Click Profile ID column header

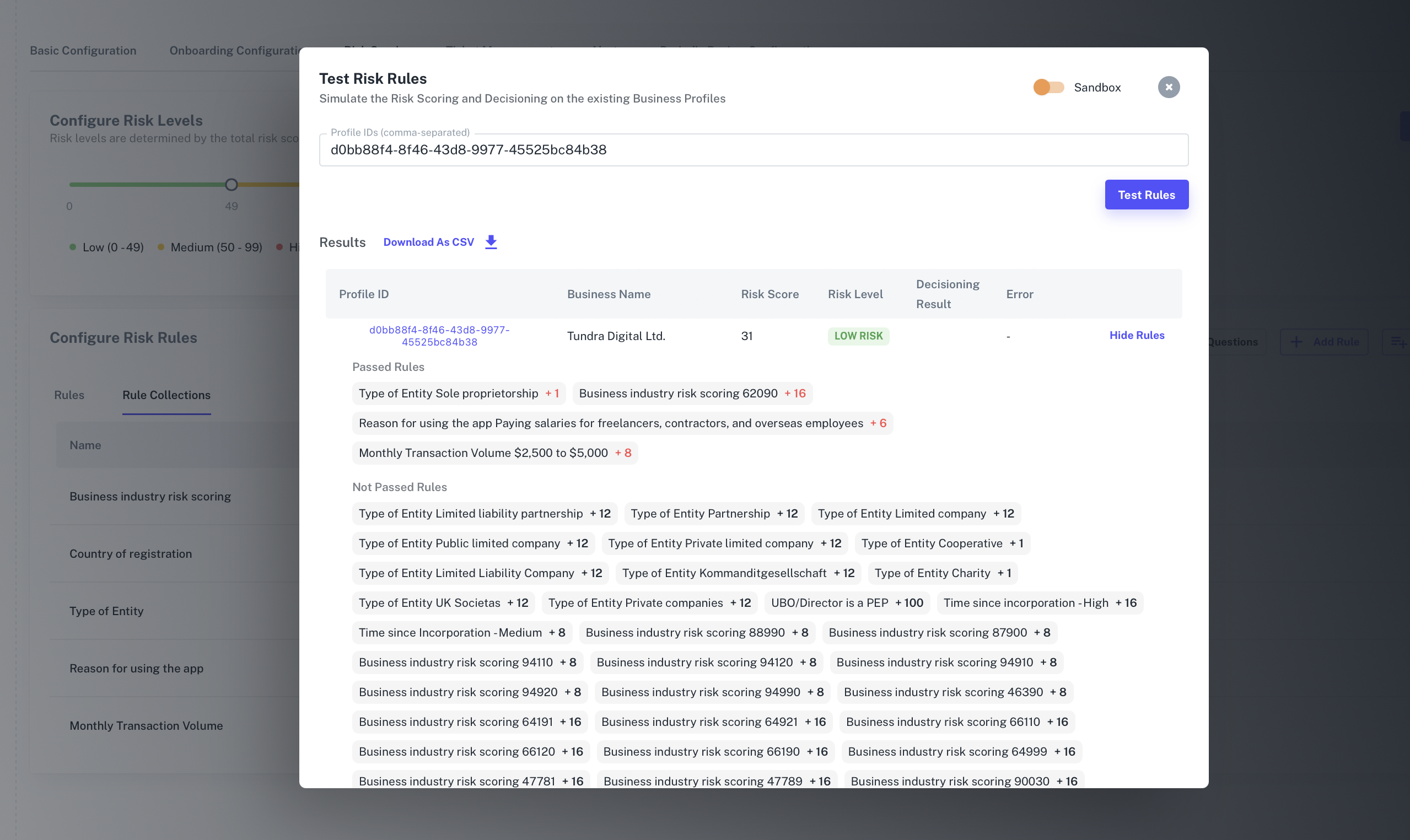coord(363,294)
